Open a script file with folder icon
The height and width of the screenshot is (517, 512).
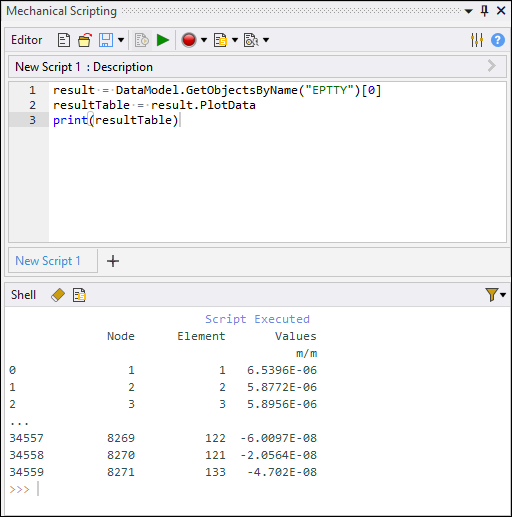[85, 40]
